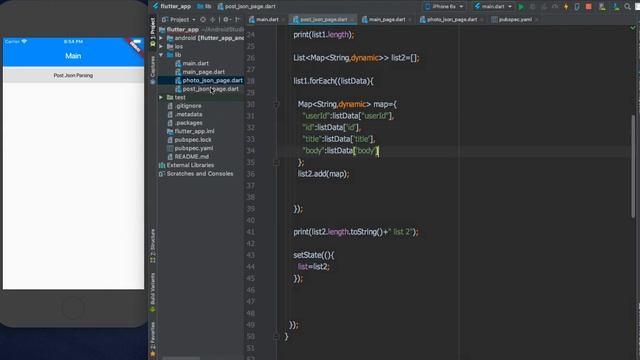Click the Flutter attach phone icon
This screenshot has width=640, height=360.
577,7
